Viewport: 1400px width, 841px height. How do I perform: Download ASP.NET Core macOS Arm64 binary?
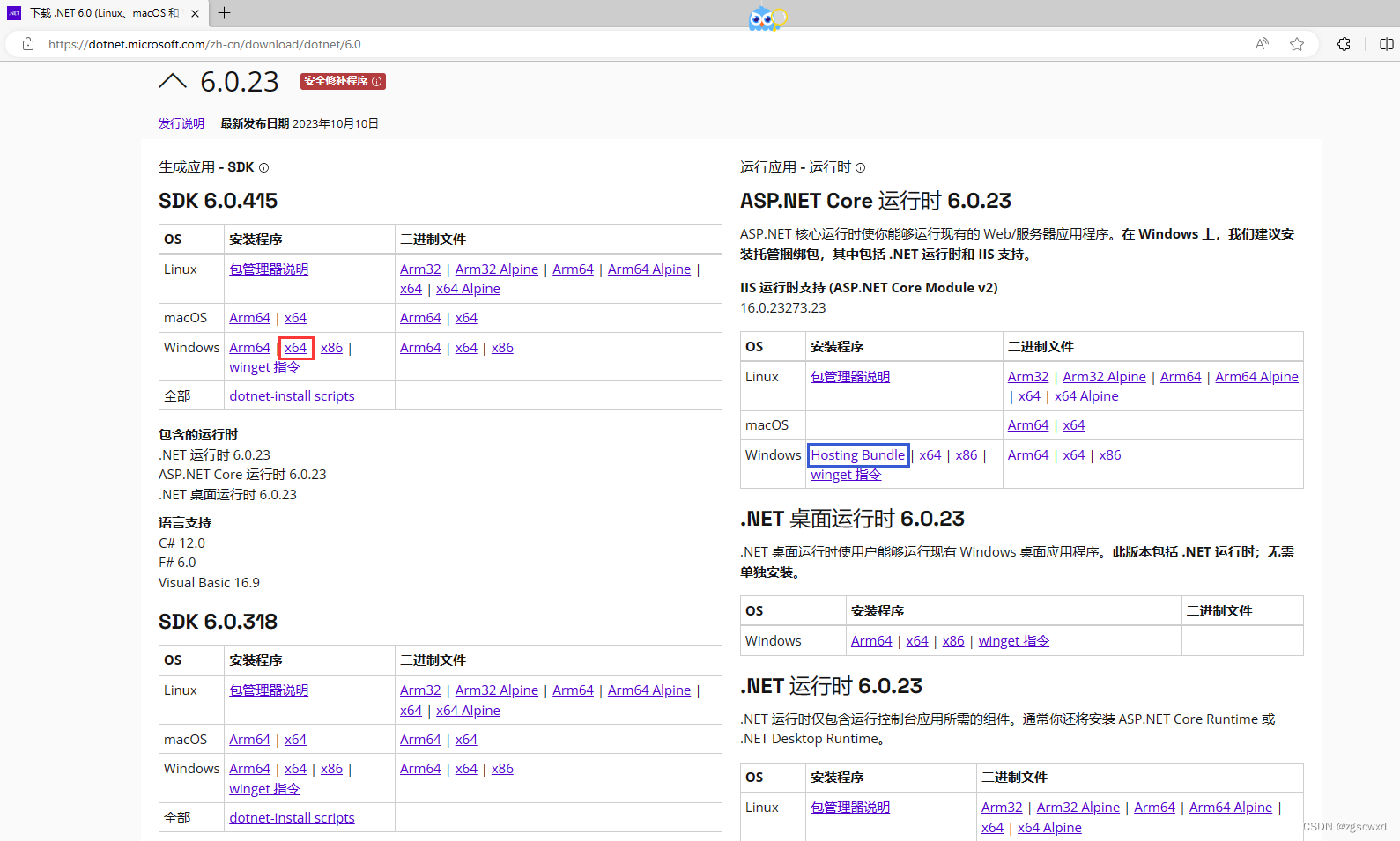(1028, 425)
